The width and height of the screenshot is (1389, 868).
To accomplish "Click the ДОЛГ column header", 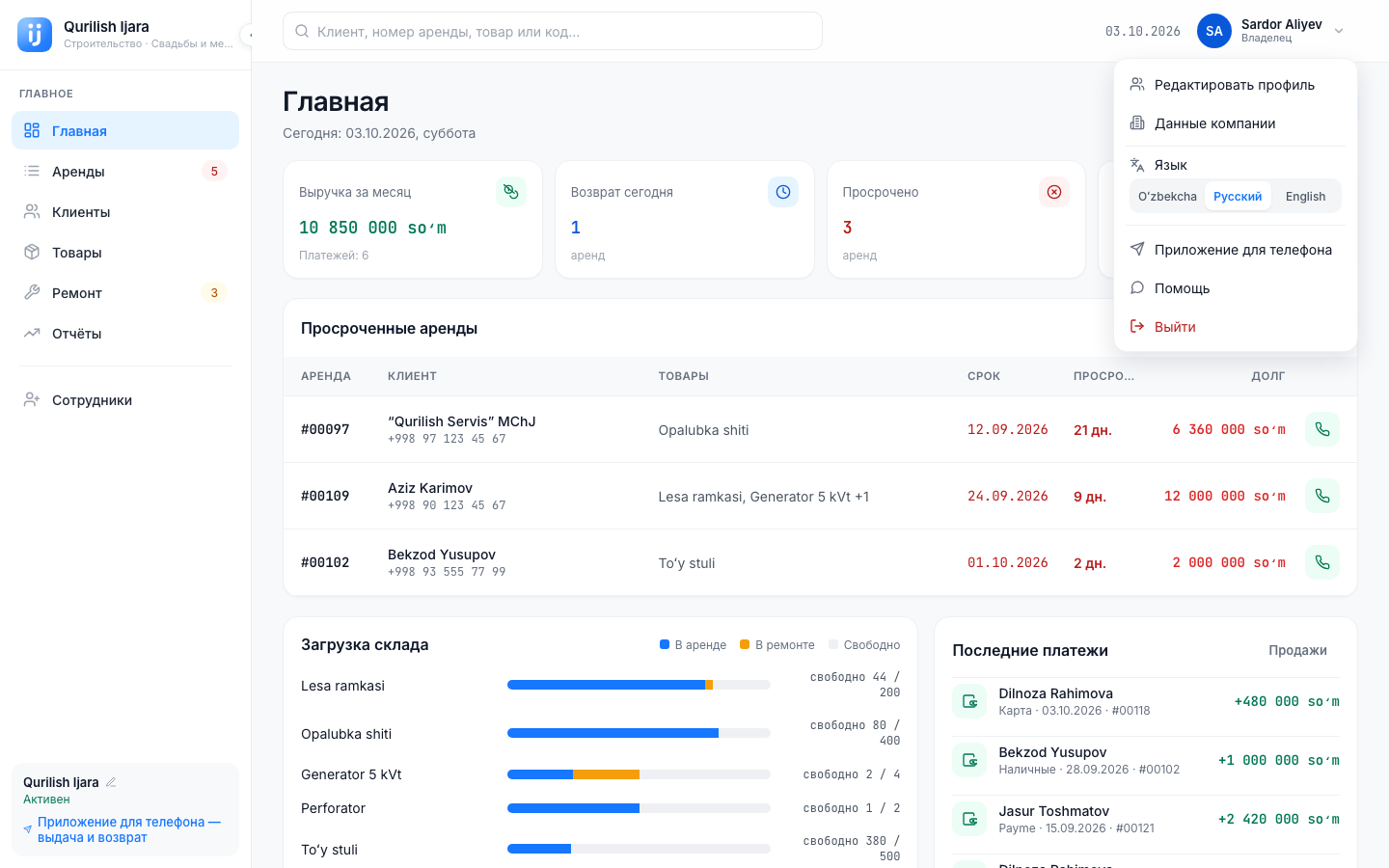I will 1268,376.
